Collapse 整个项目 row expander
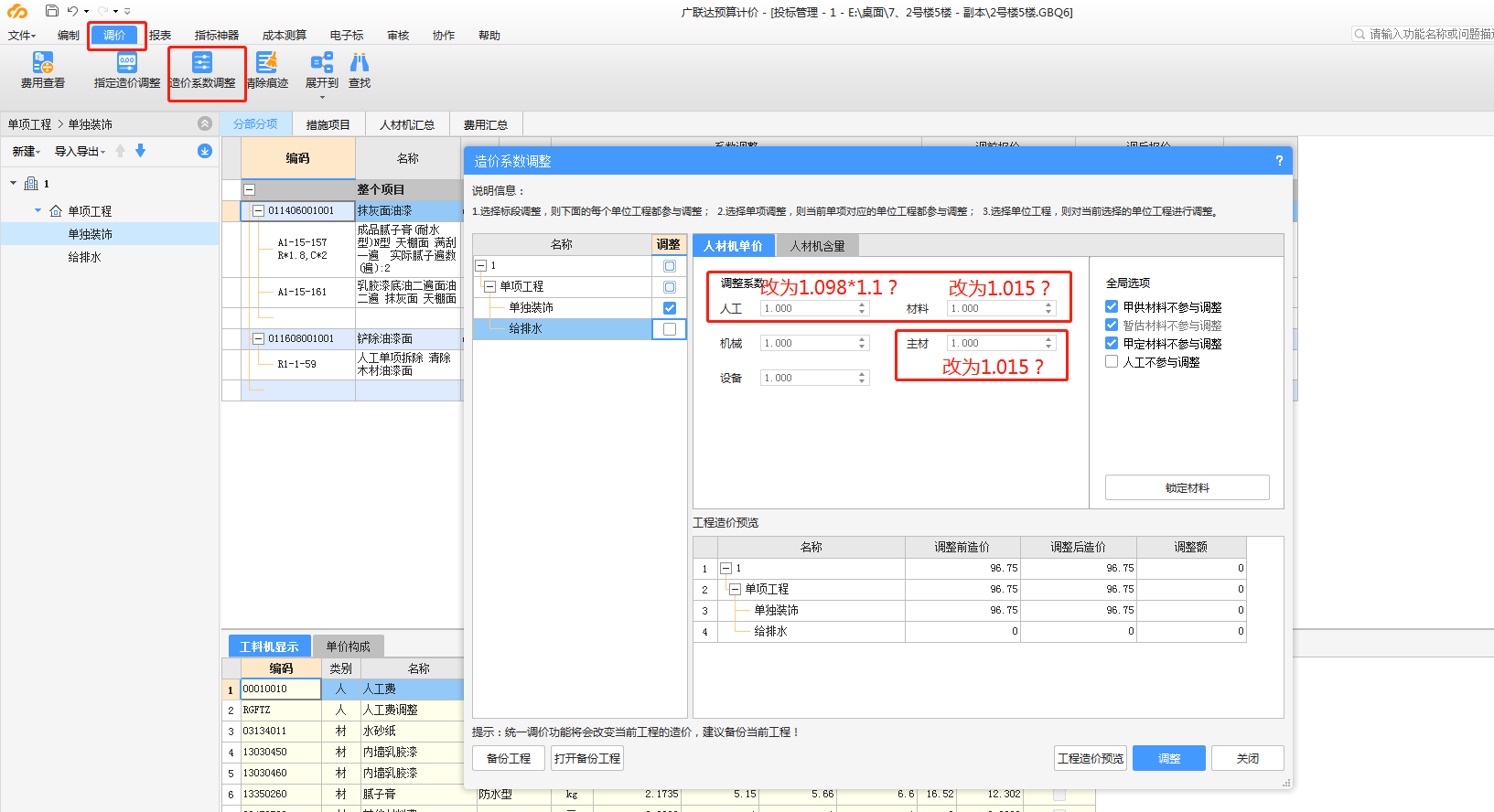This screenshot has height=812, width=1494. pos(249,190)
